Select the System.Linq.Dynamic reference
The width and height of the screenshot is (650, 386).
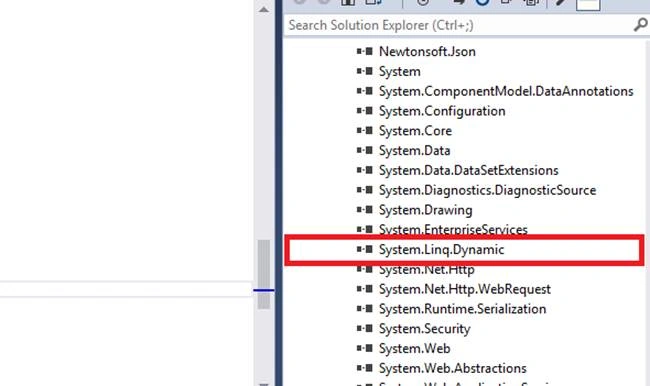pos(441,250)
